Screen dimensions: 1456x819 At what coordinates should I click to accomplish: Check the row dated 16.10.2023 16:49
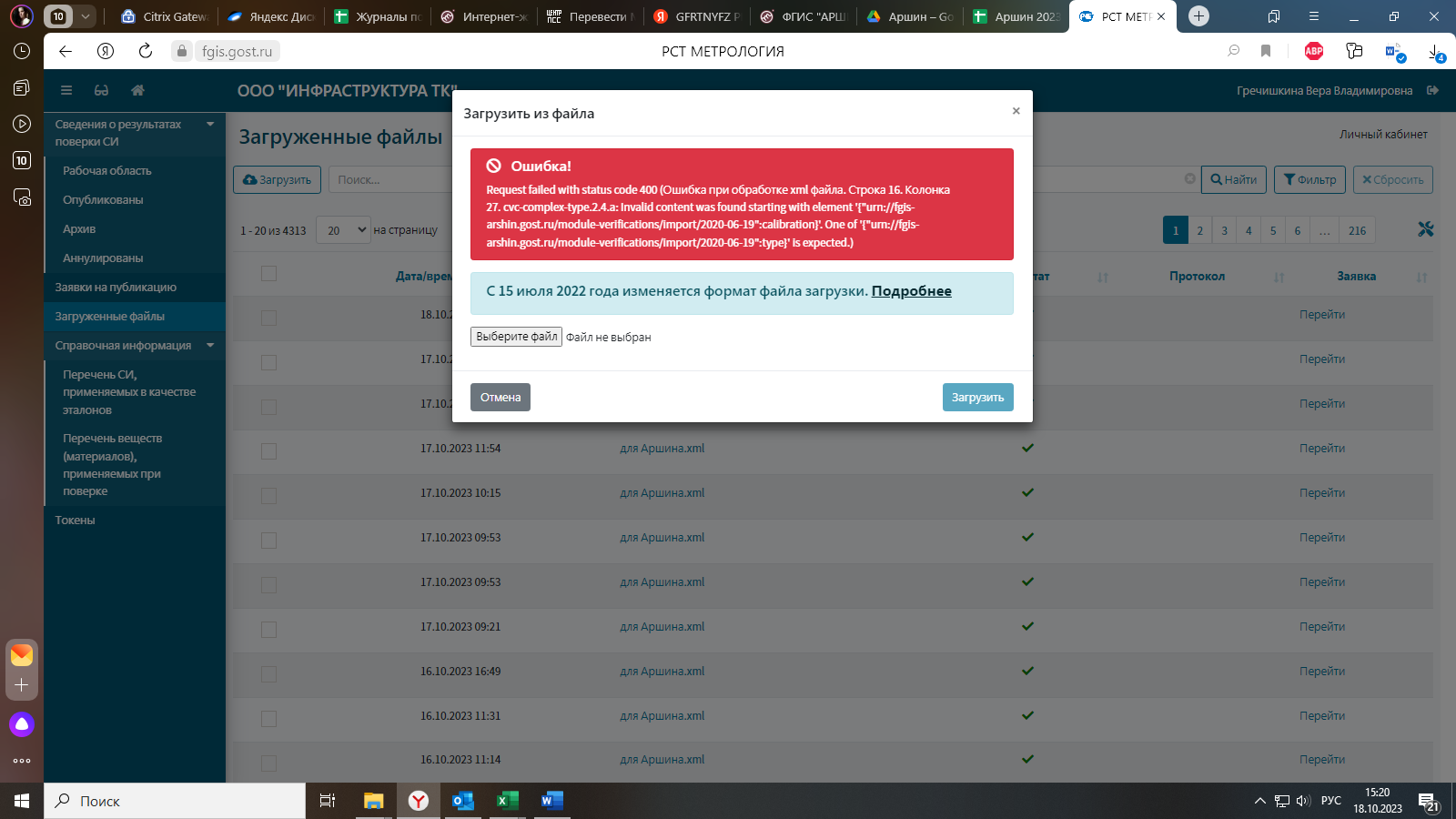pyautogui.click(x=268, y=673)
